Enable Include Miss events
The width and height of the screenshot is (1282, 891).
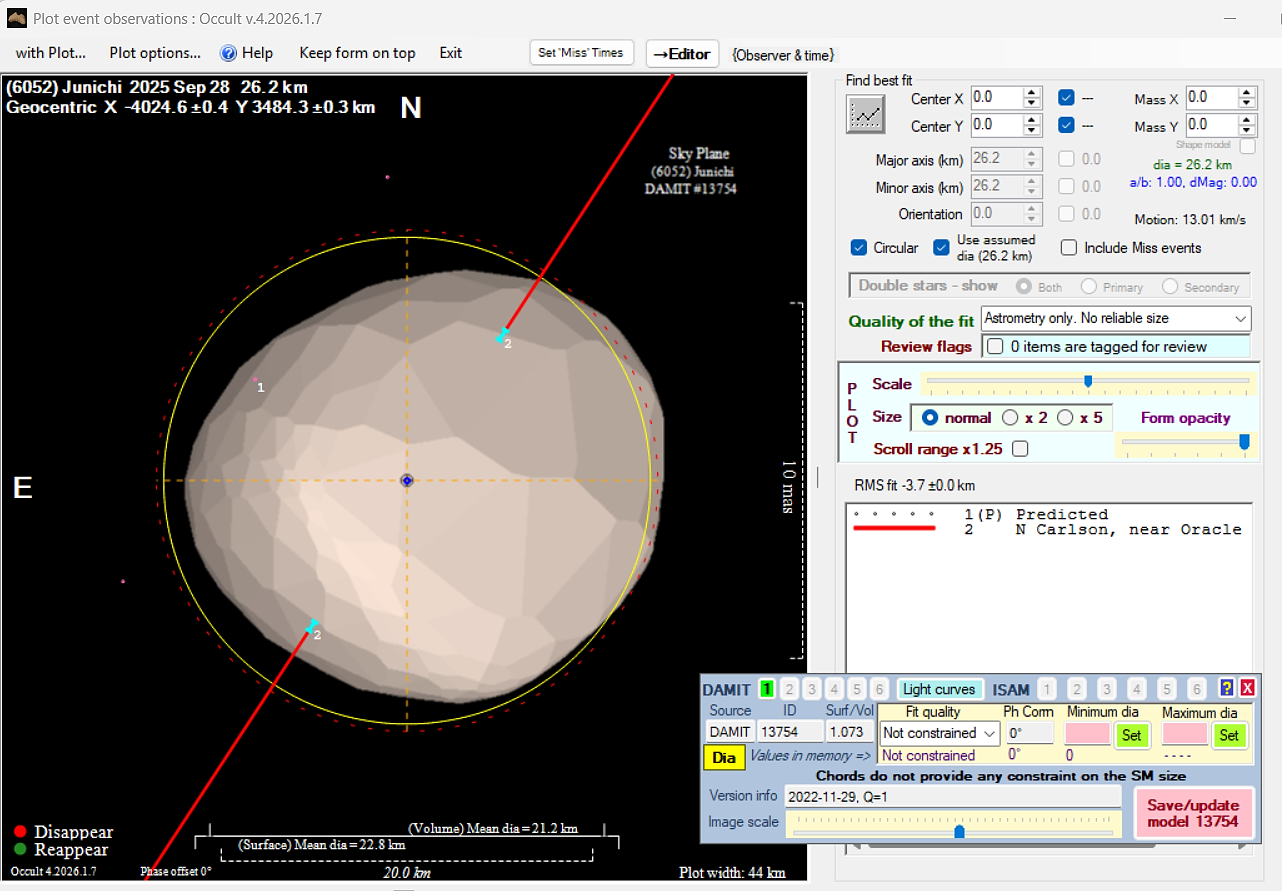[x=1069, y=248]
